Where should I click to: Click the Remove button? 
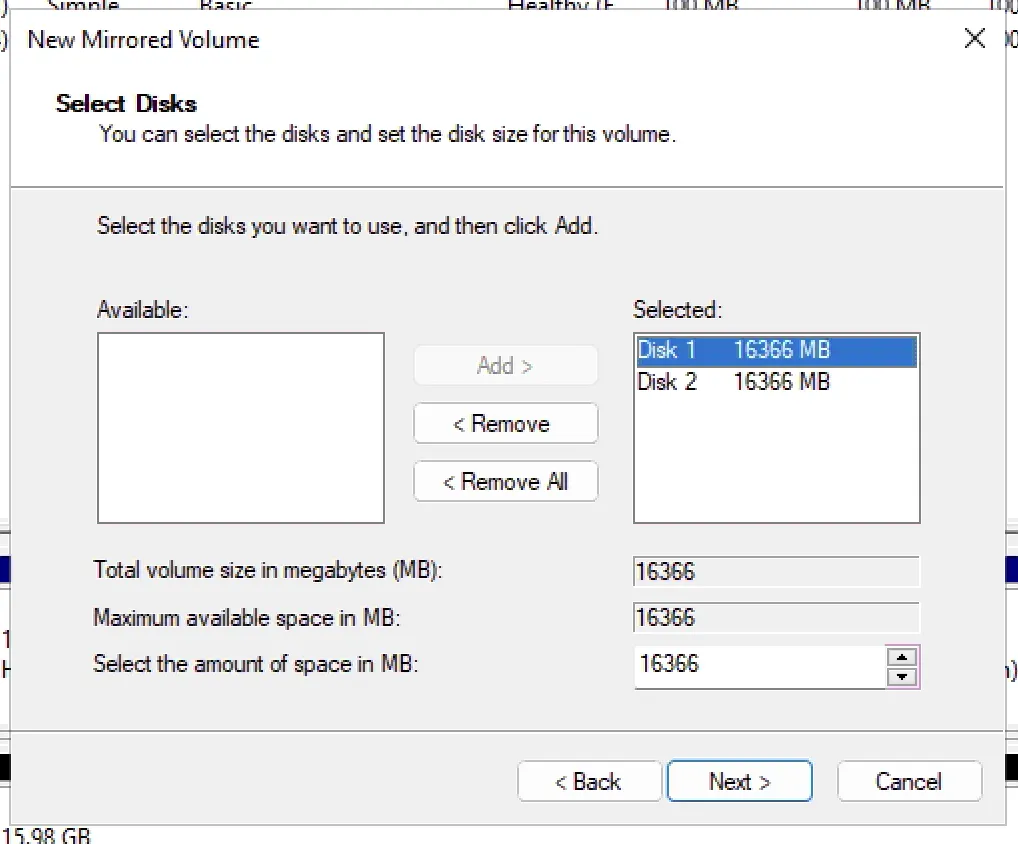point(505,423)
